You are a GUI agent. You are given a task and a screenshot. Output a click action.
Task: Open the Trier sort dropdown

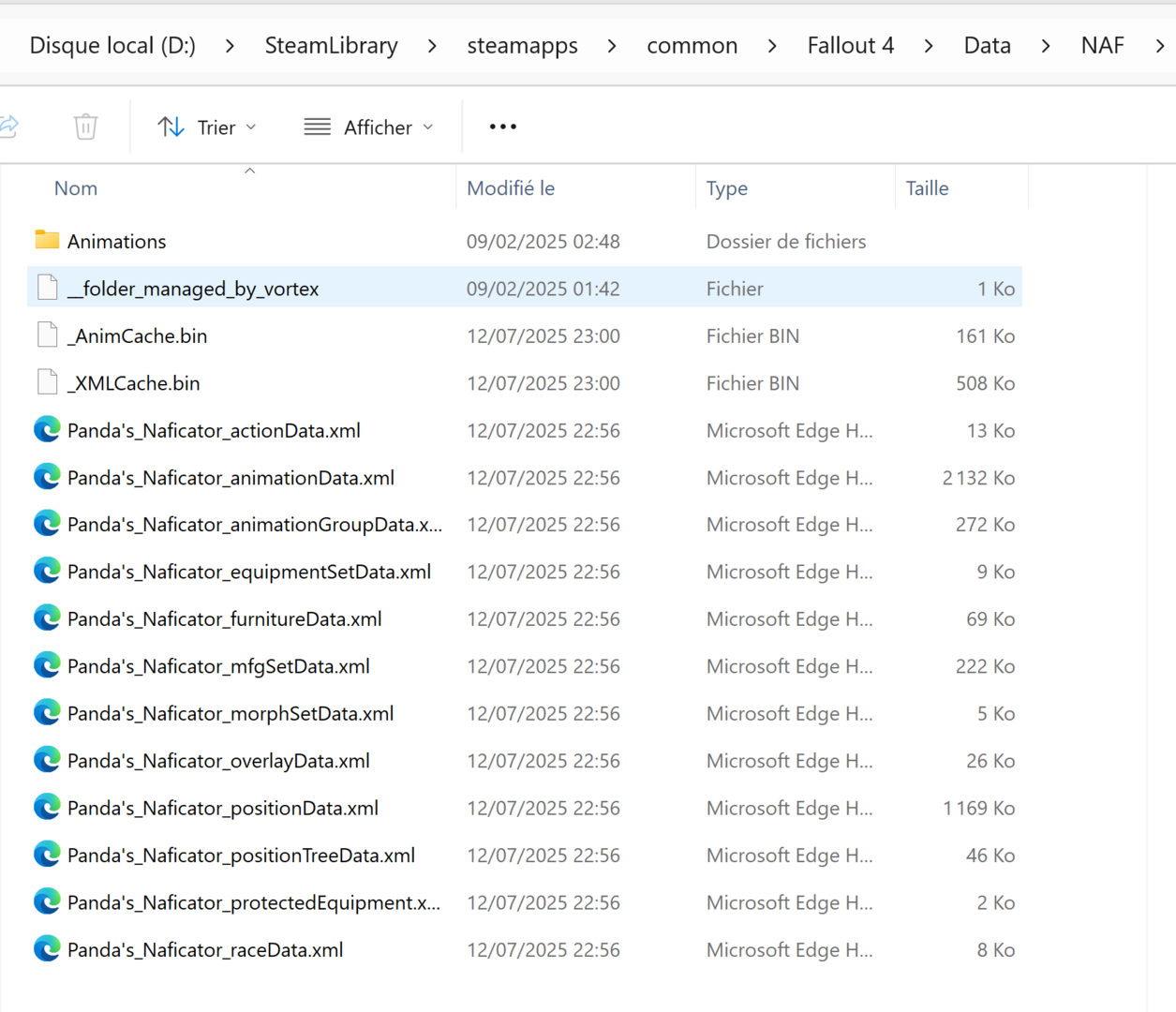207,126
